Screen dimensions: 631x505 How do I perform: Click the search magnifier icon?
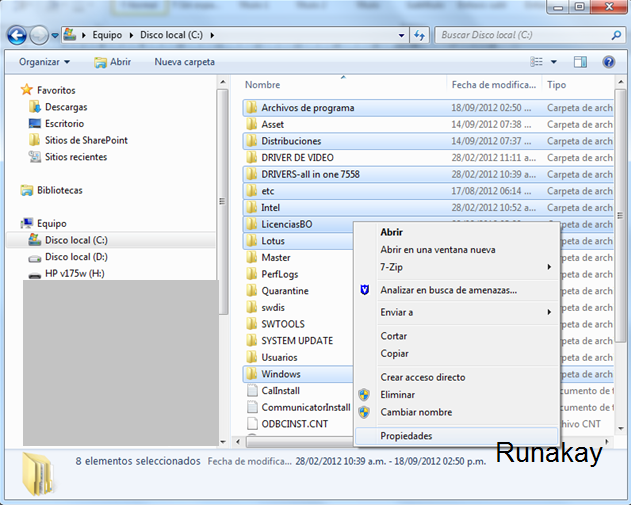(616, 35)
